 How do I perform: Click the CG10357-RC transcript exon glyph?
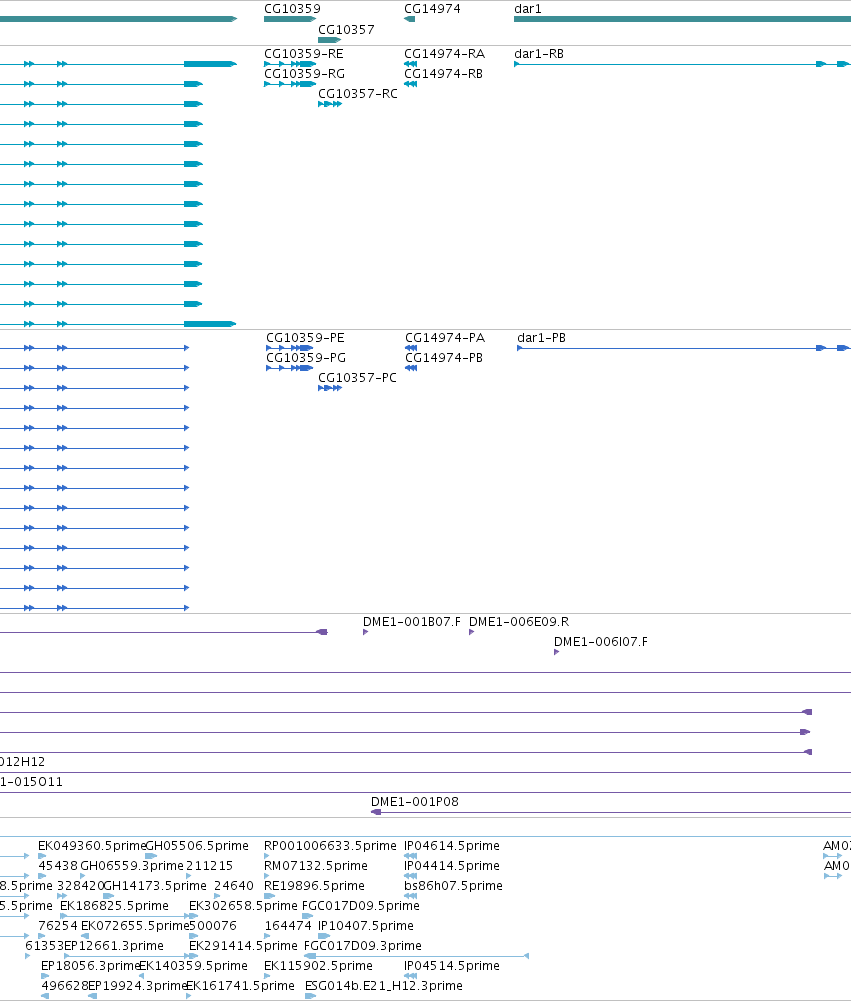330,104
